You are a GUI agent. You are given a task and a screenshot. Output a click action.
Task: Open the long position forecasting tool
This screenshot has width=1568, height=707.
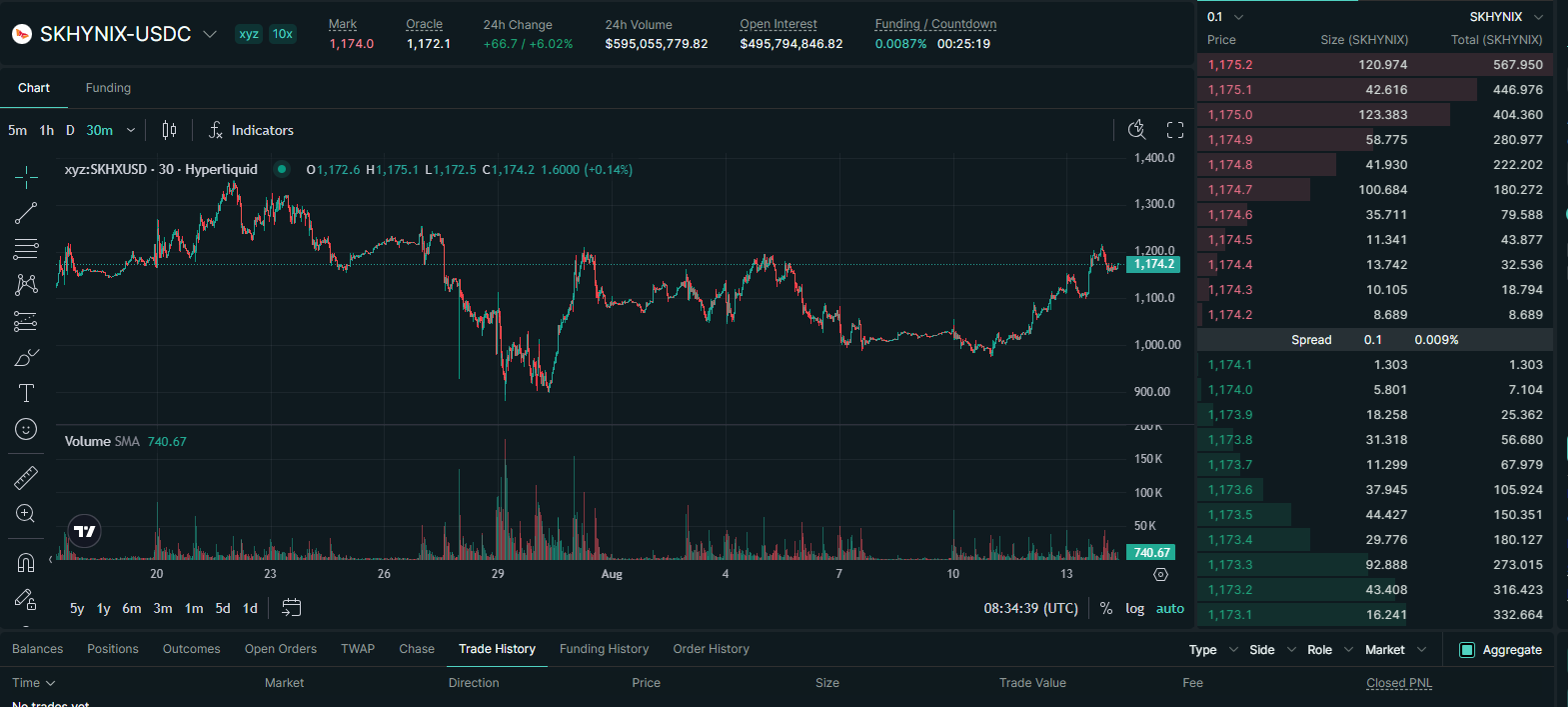[x=26, y=321]
